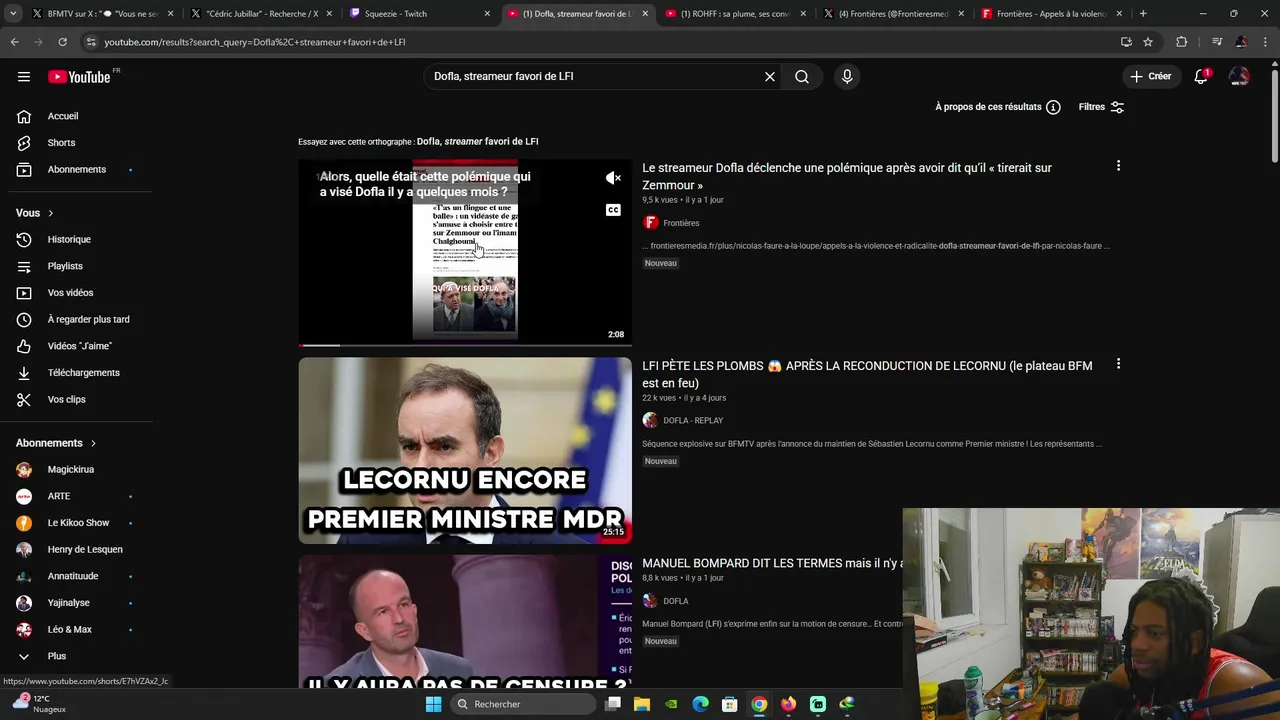This screenshot has height=720, width=1280.
Task: Toggle subtitles CC on preview
Action: [x=613, y=210]
